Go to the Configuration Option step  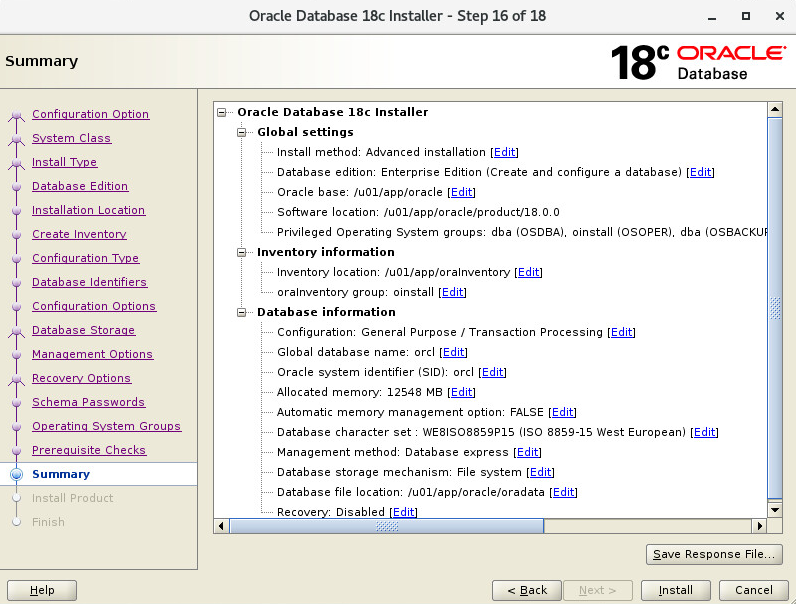[90, 114]
